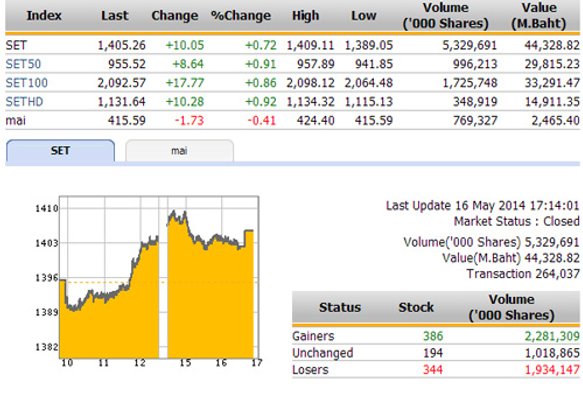
Task: Click chart y-axis label 1410
Action: (x=47, y=209)
